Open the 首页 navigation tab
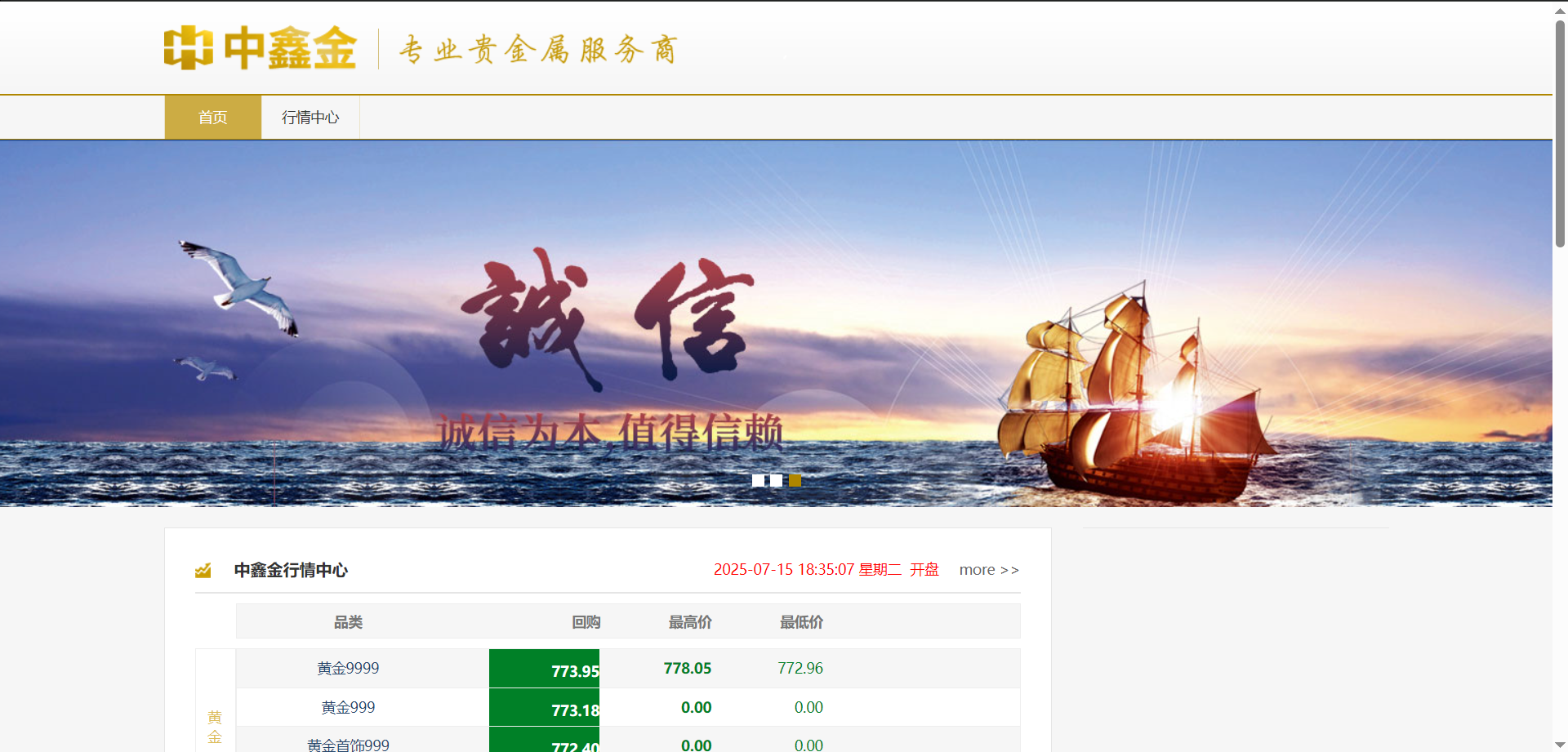The width and height of the screenshot is (1568, 752). tap(212, 118)
